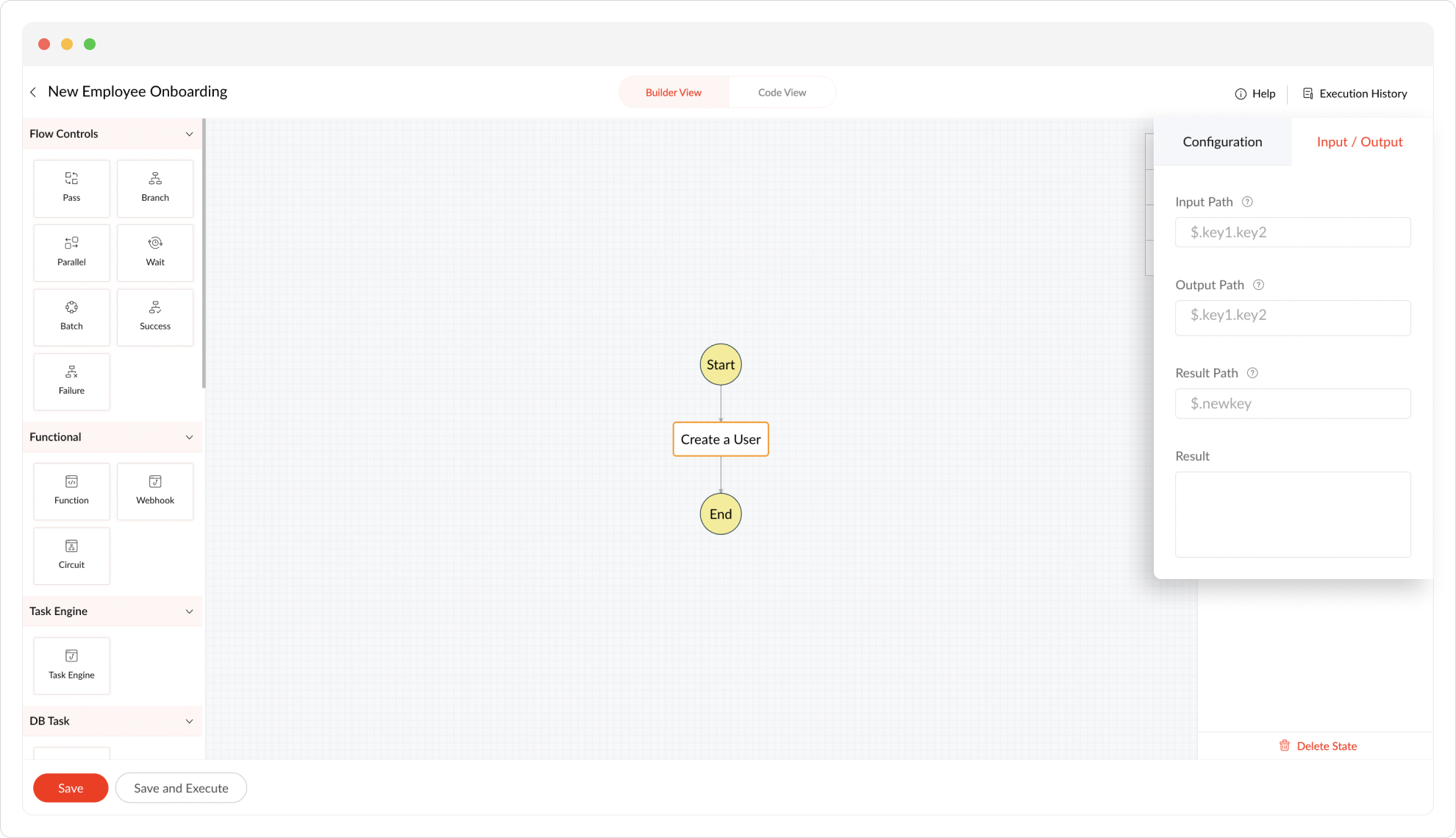Click Save and Execute button
The image size is (1456, 838).
(x=181, y=788)
